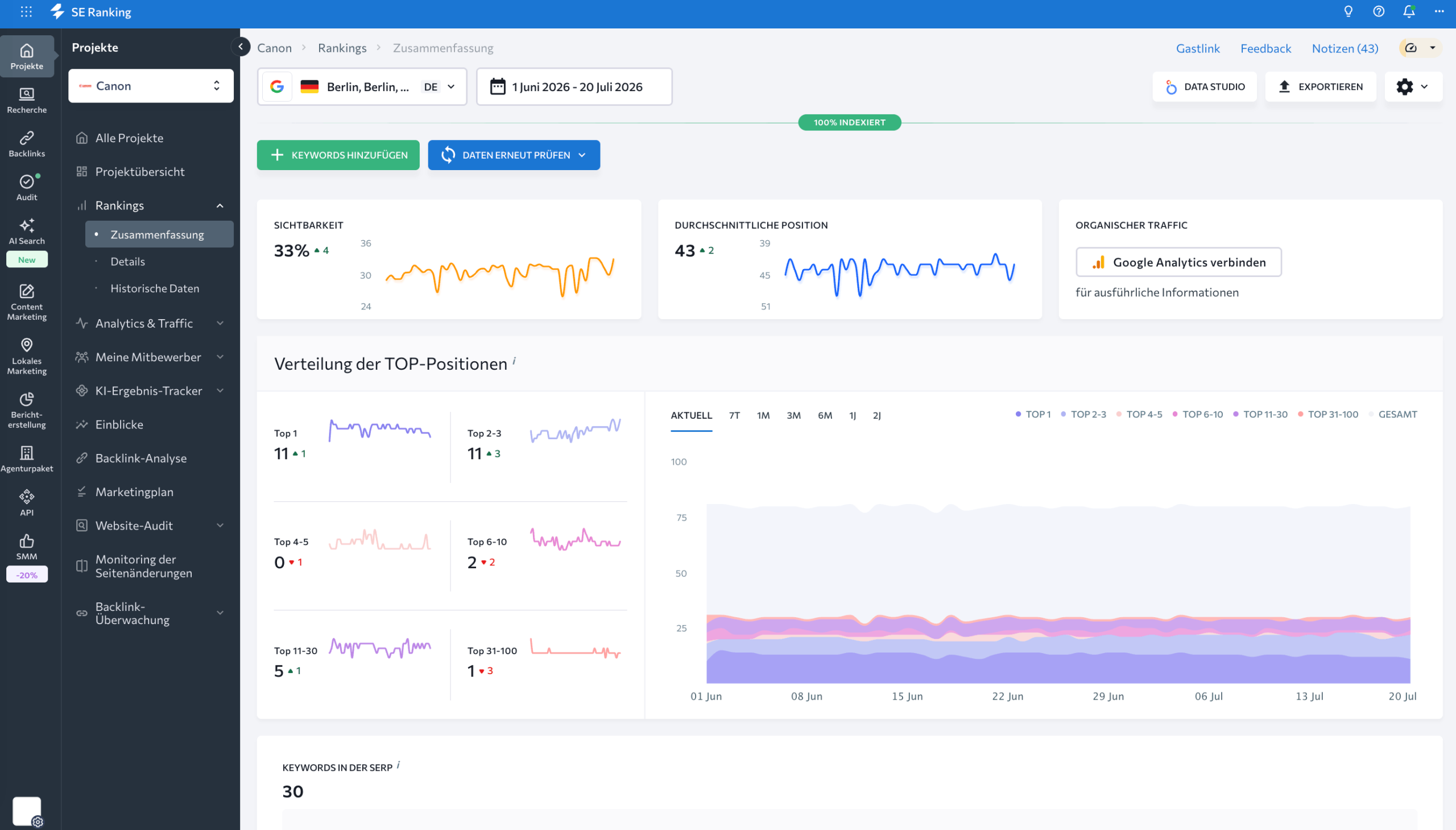The width and height of the screenshot is (1456, 830).
Task: Open the Backlinks section in sidebar
Action: pos(27,144)
